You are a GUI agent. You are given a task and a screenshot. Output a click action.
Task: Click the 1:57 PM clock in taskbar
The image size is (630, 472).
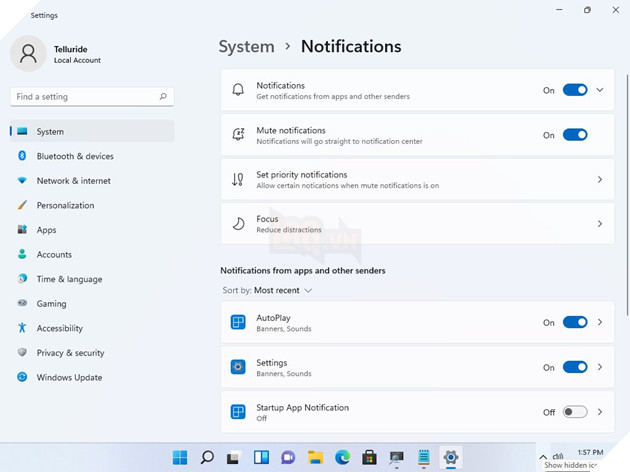click(x=590, y=452)
